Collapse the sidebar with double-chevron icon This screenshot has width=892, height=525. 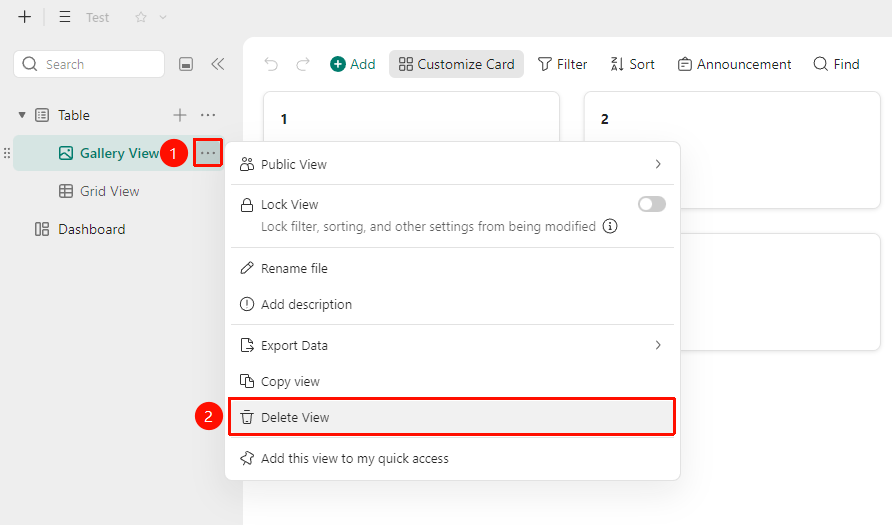218,64
